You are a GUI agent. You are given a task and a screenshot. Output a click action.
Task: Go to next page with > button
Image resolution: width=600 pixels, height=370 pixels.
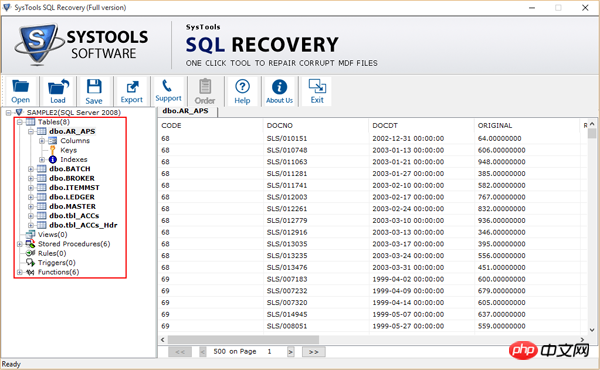(291, 352)
